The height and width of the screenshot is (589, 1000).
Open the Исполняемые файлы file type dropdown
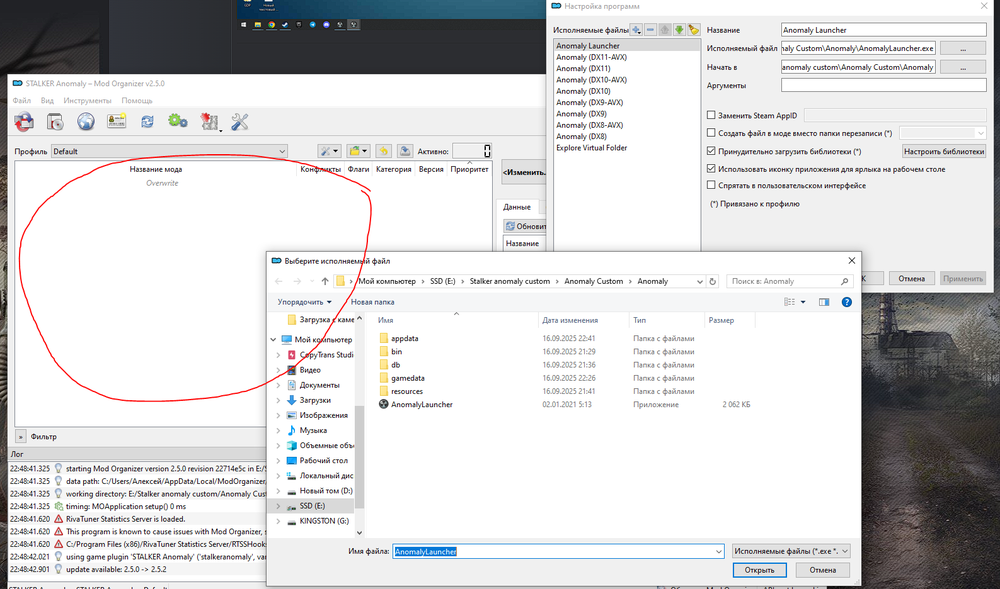[x=790, y=550]
